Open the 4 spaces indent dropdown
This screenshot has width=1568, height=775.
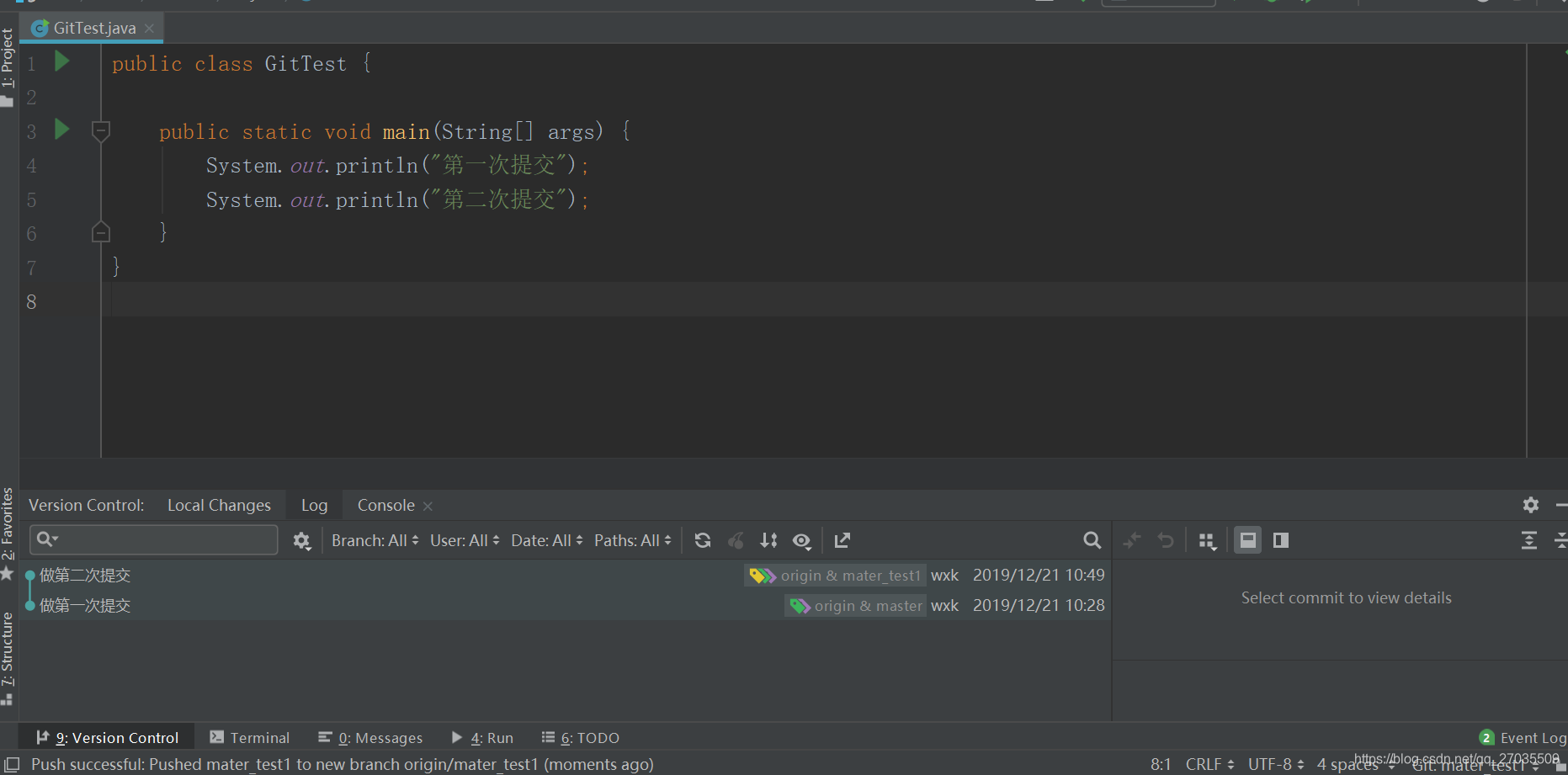[1354, 764]
